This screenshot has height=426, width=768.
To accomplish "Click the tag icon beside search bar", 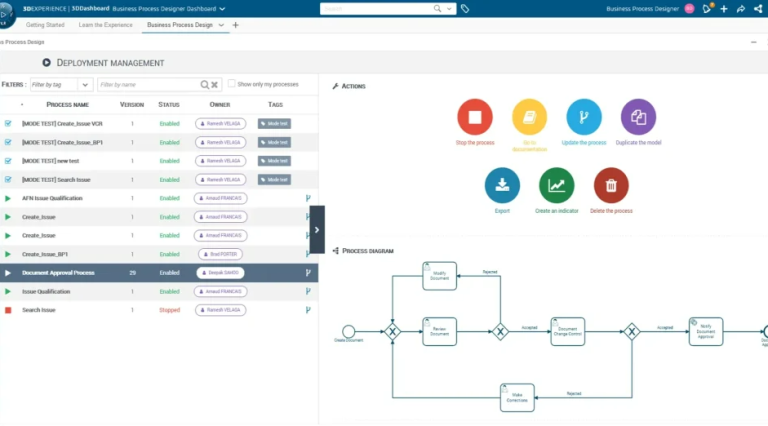I will tap(465, 9).
